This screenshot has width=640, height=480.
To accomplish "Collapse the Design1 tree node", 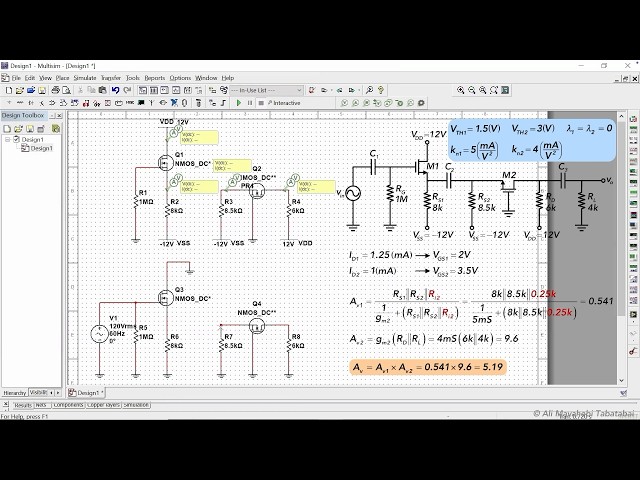I will [x=7, y=140].
